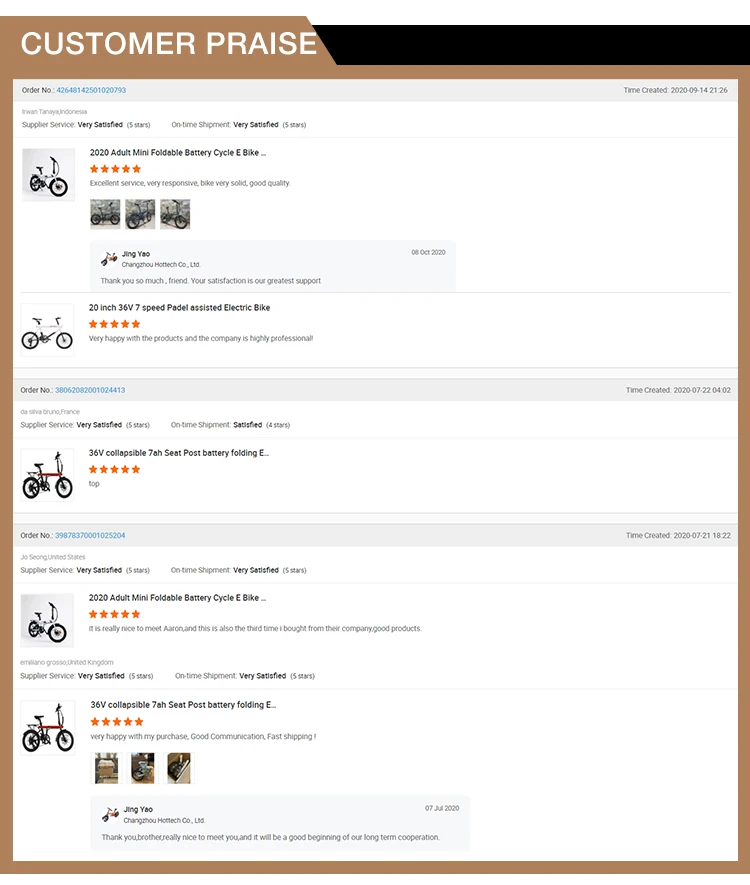View the second review photo from Irwan Tanaya
The height and width of the screenshot is (885, 750).
[x=140, y=214]
